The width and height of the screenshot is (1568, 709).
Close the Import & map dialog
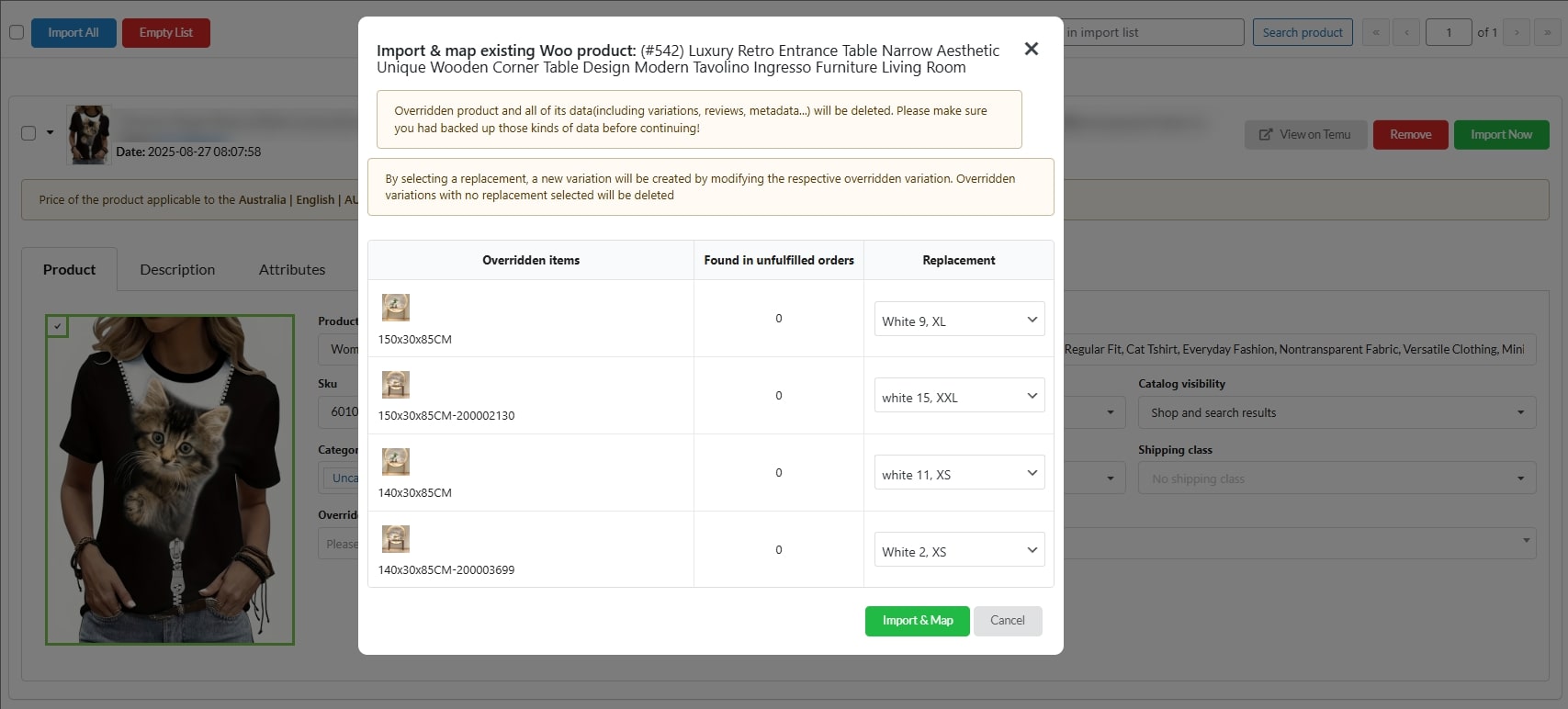pos(1032,49)
